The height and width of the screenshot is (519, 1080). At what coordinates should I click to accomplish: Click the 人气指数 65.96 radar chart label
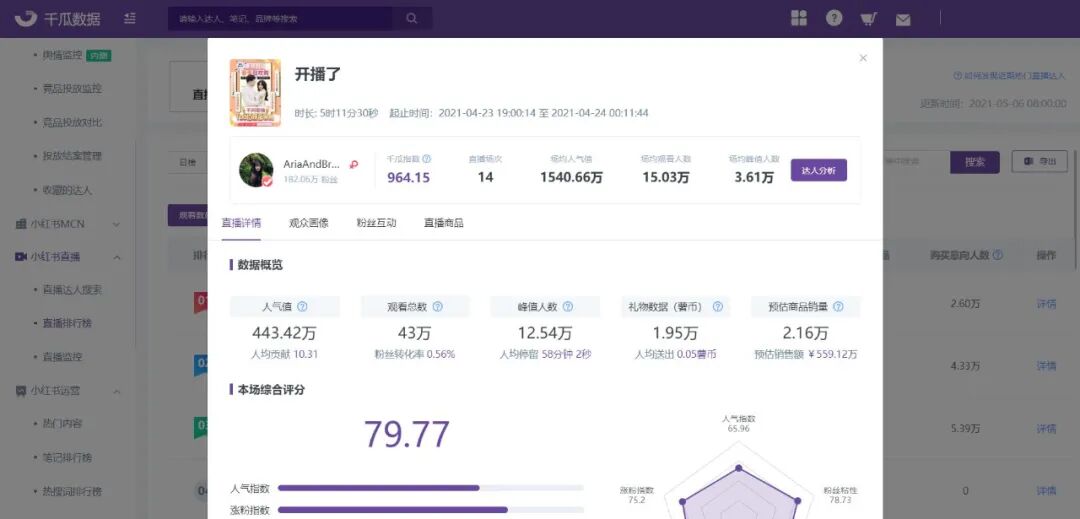(738, 423)
